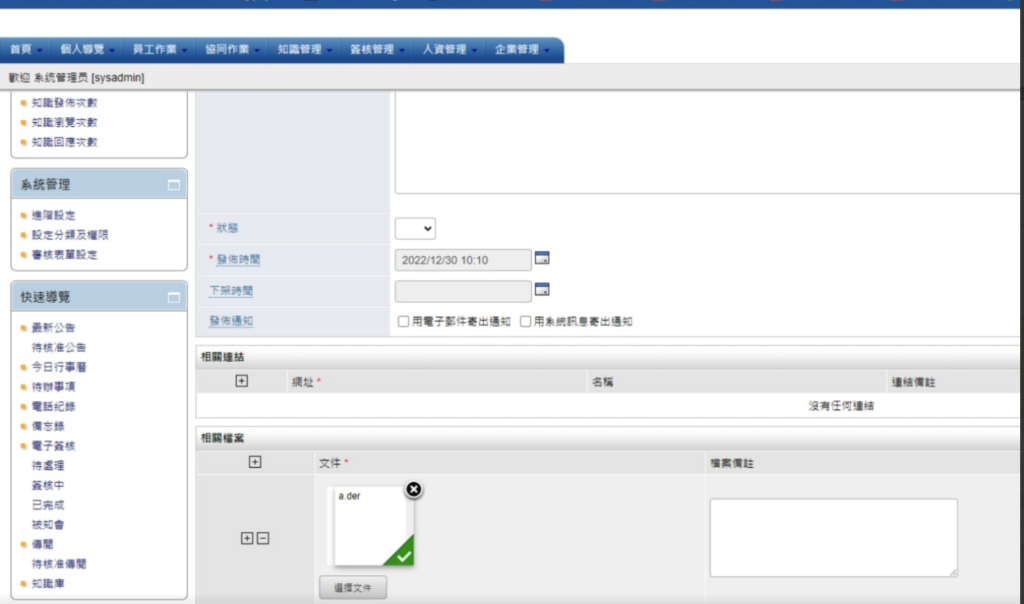Open 知識庫
The image size is (1024, 604).
pos(48,583)
